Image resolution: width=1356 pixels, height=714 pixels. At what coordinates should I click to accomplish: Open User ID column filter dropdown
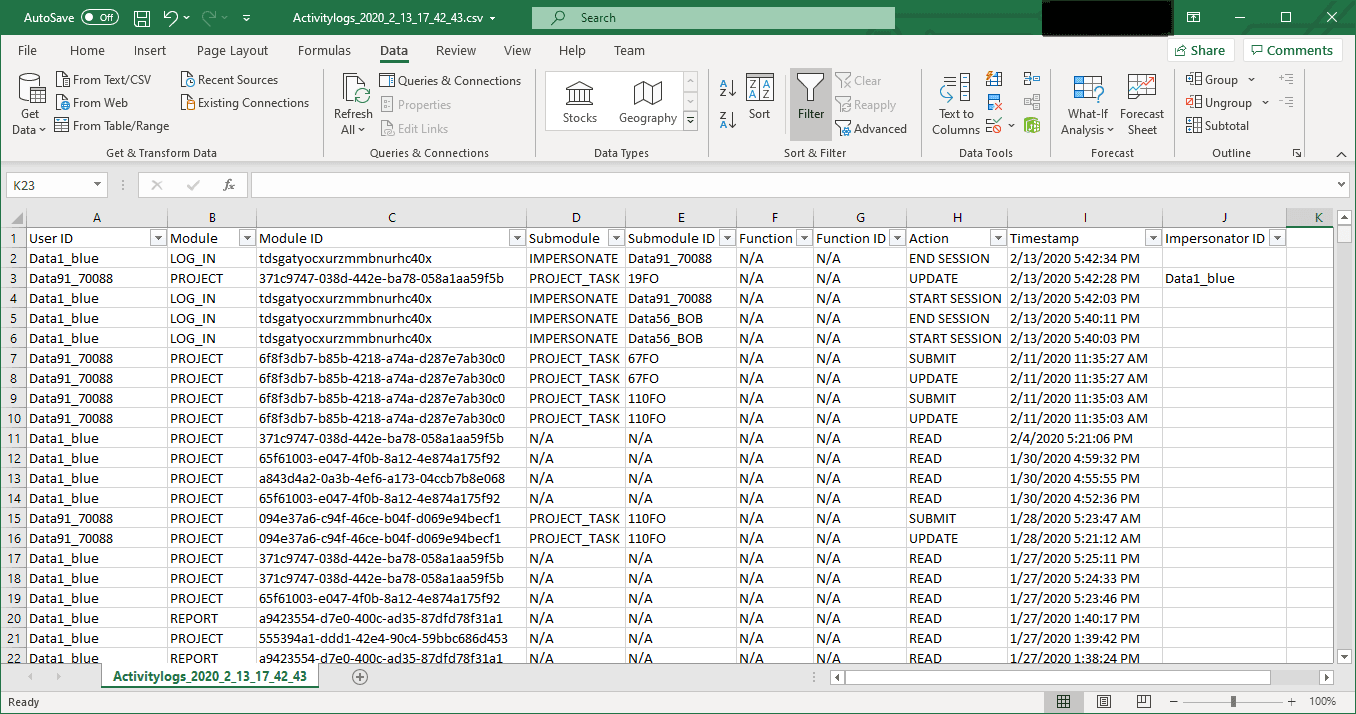[x=157, y=238]
